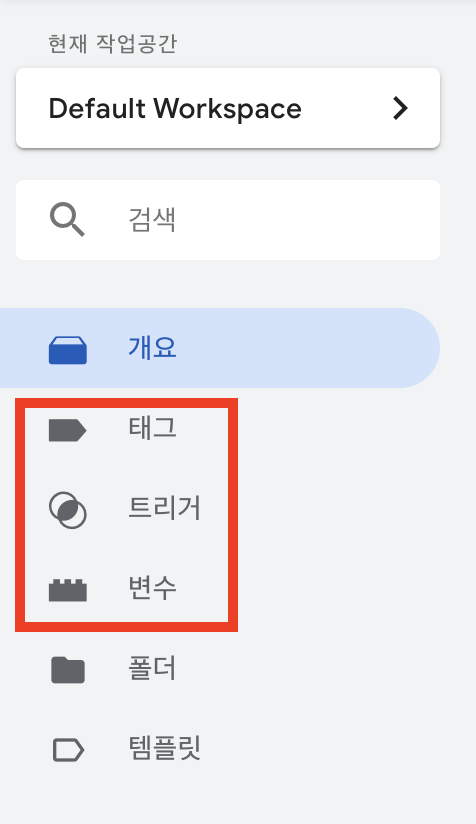This screenshot has height=824, width=476.
Task: Click the 트리거 overlapping circles icon
Action: (68, 510)
